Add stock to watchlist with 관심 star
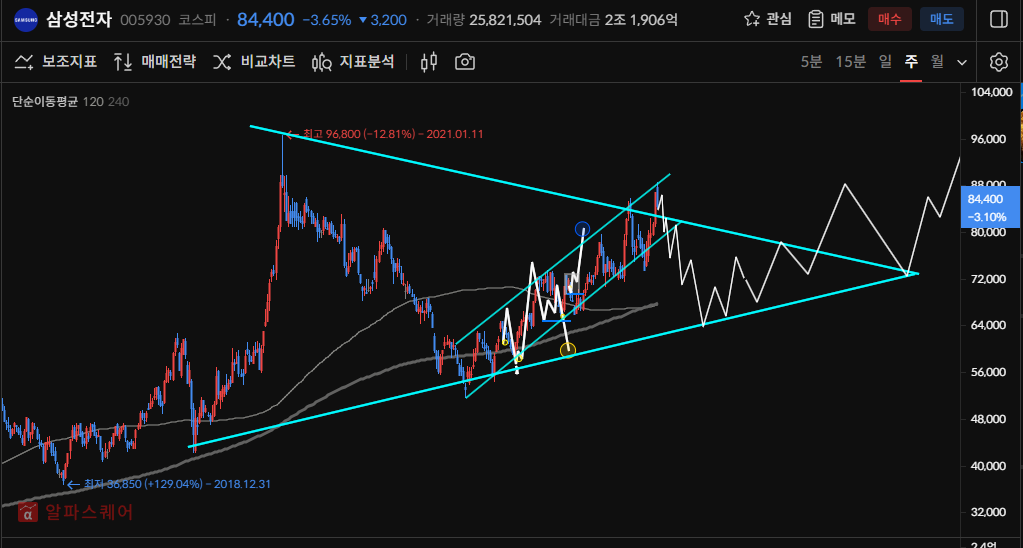Screen dimensions: 1023x548 pos(768,19)
